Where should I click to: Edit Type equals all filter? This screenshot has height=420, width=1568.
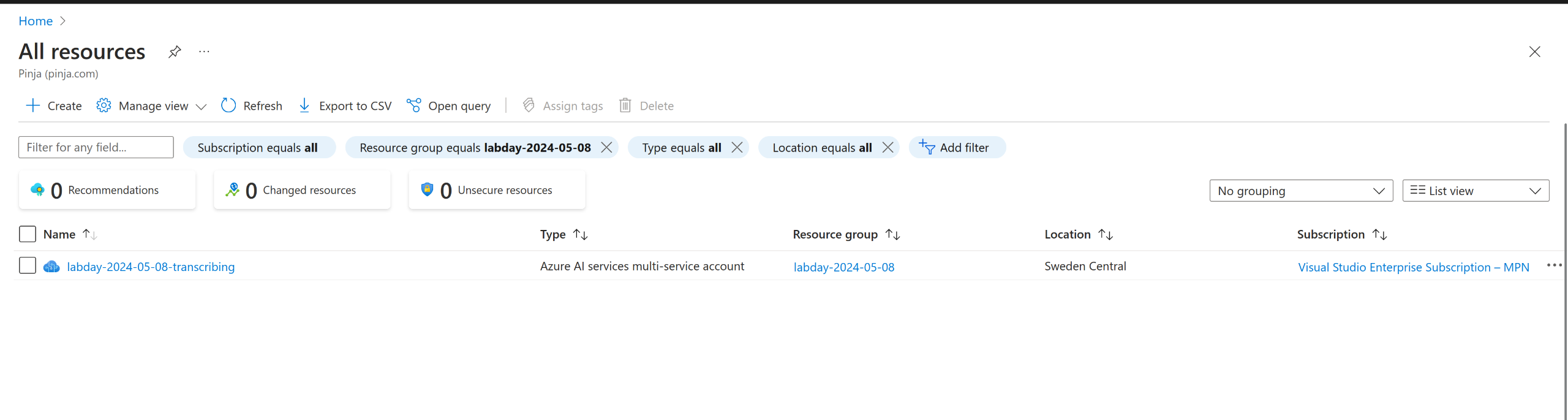pyautogui.click(x=681, y=147)
